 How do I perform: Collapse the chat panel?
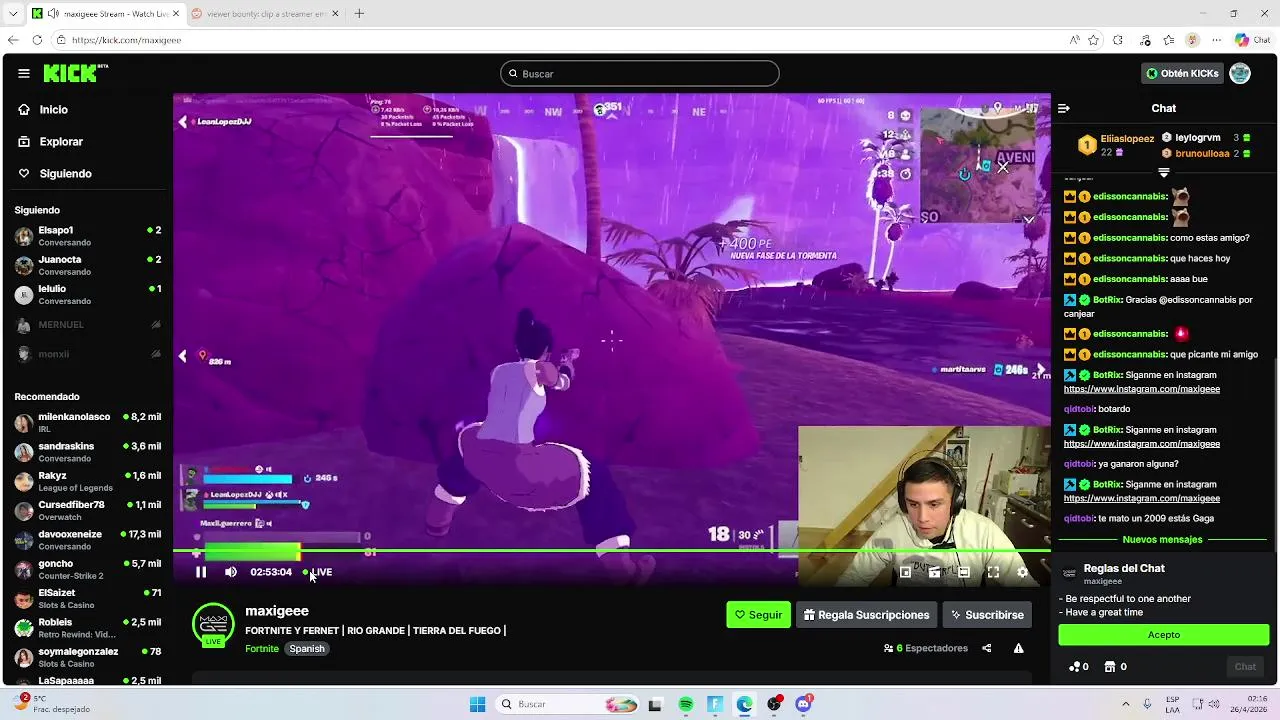(1064, 108)
